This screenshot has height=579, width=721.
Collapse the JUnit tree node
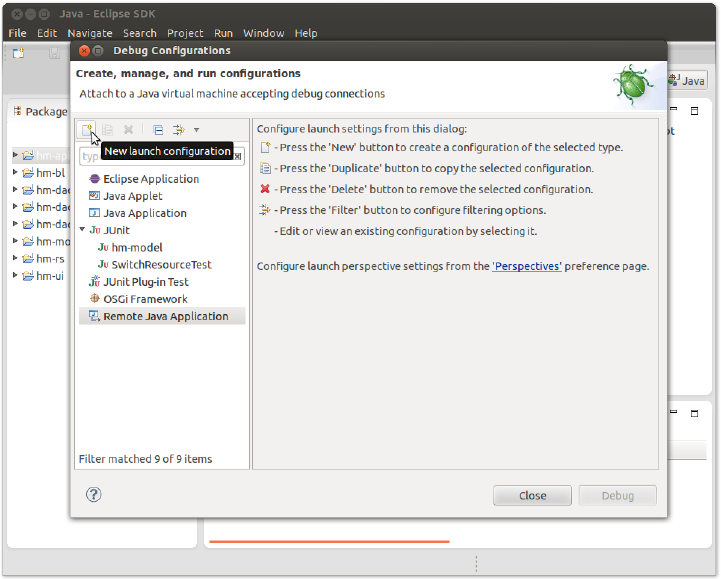pyautogui.click(x=82, y=229)
